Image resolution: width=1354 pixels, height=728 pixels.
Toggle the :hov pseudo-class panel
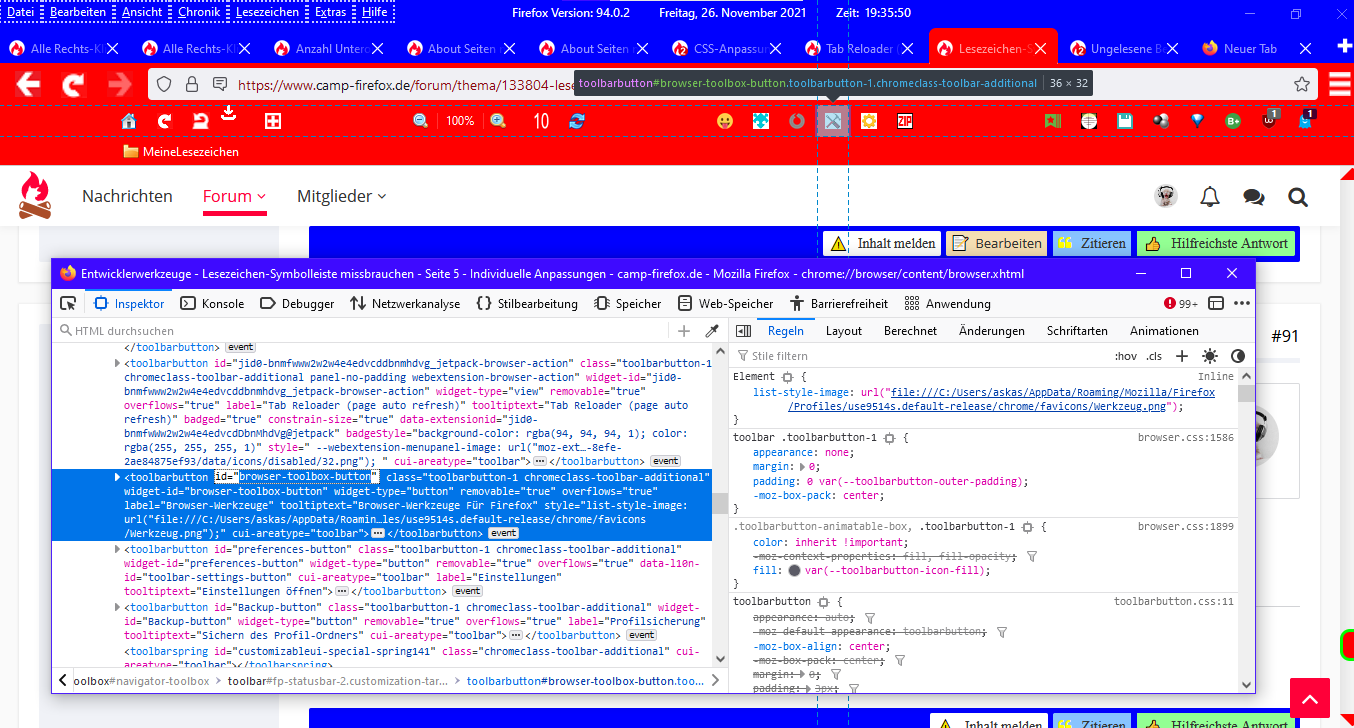tap(1125, 356)
